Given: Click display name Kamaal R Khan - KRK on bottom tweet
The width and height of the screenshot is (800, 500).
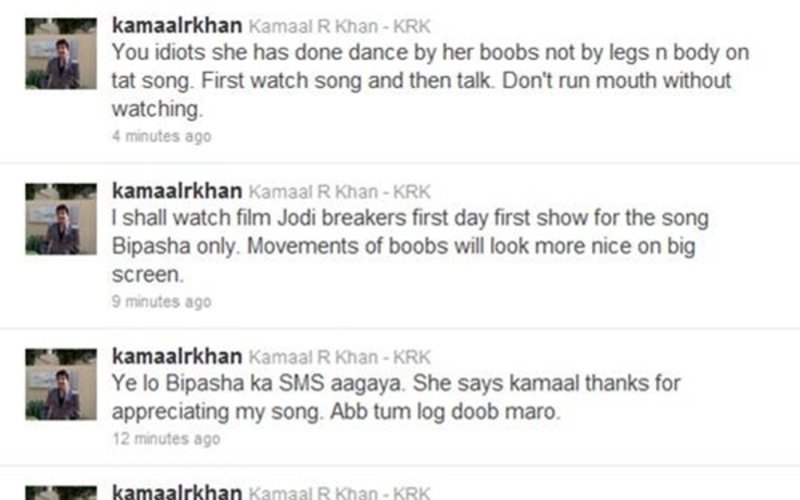Looking at the screenshot, I should click(x=340, y=493).
